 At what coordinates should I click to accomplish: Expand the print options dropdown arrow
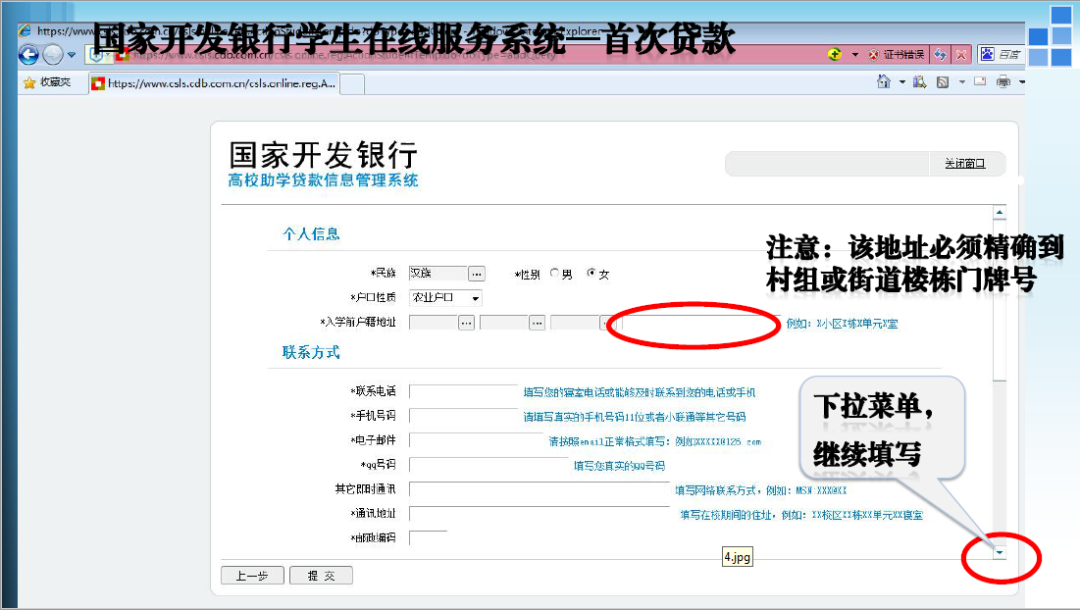coord(1021,83)
